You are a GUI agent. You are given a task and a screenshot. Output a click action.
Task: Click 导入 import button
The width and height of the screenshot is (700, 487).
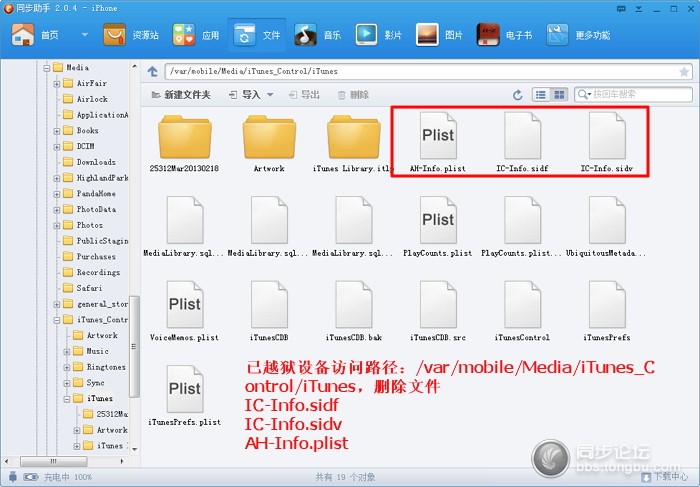pyautogui.click(x=245, y=95)
